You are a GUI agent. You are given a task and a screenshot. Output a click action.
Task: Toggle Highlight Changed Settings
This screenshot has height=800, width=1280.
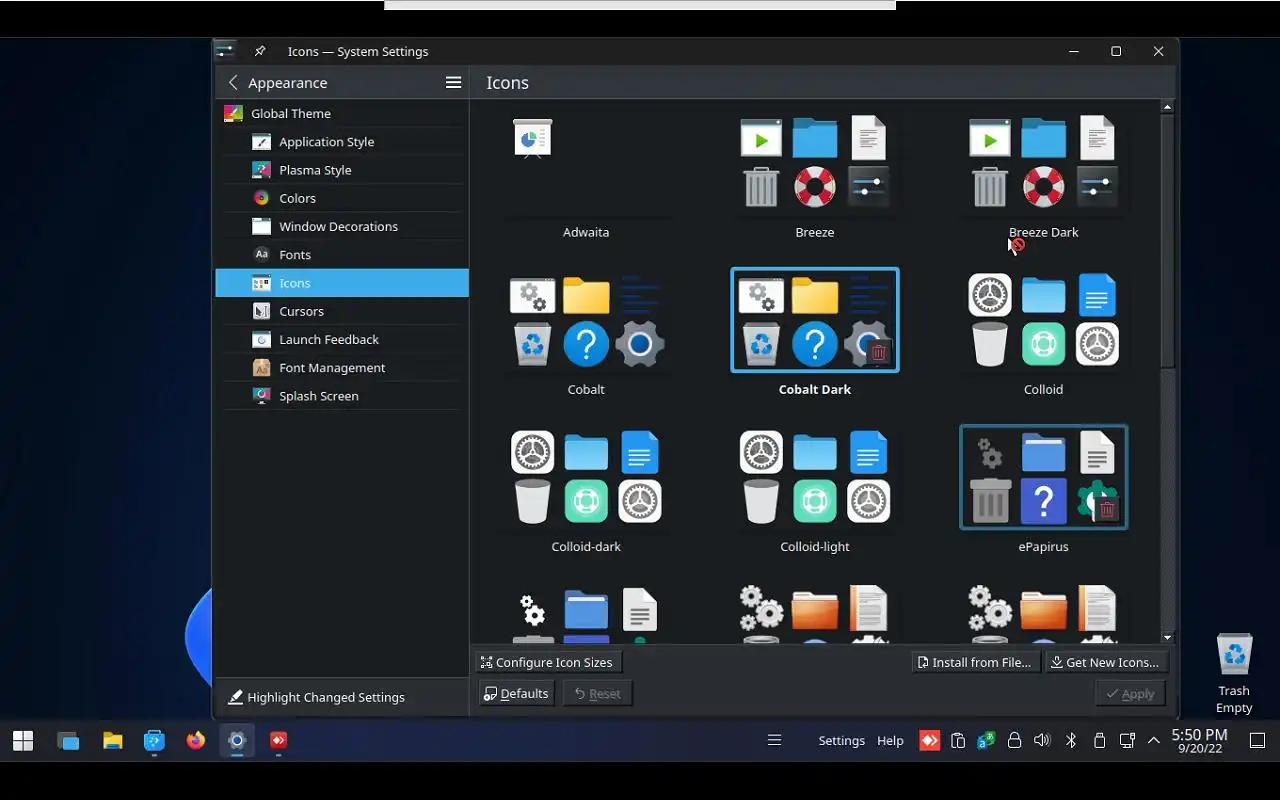coord(317,697)
